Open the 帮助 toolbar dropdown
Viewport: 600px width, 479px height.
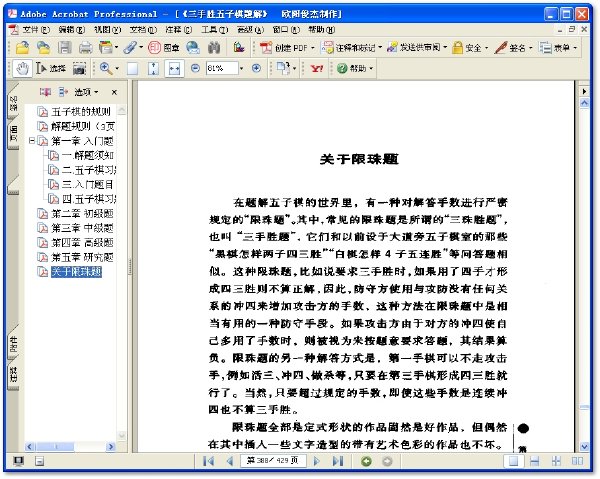coord(354,68)
